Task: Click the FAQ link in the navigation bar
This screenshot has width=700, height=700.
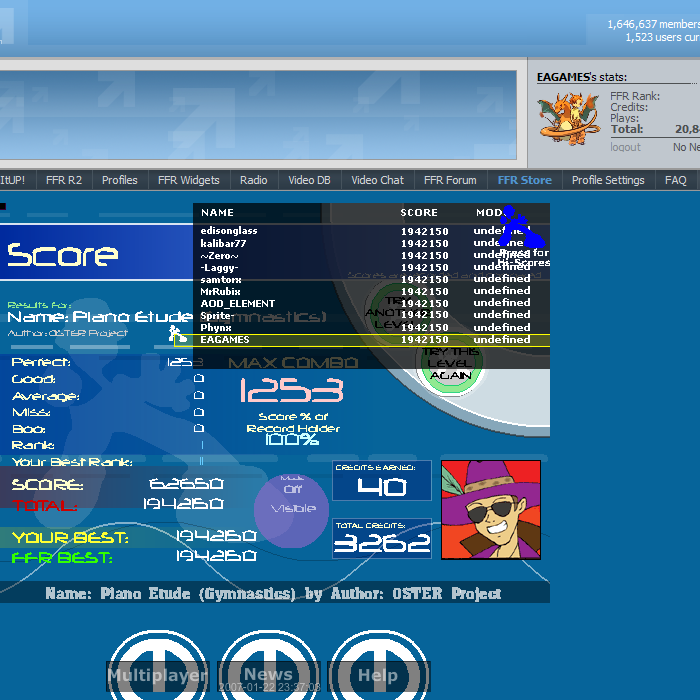Action: click(676, 180)
